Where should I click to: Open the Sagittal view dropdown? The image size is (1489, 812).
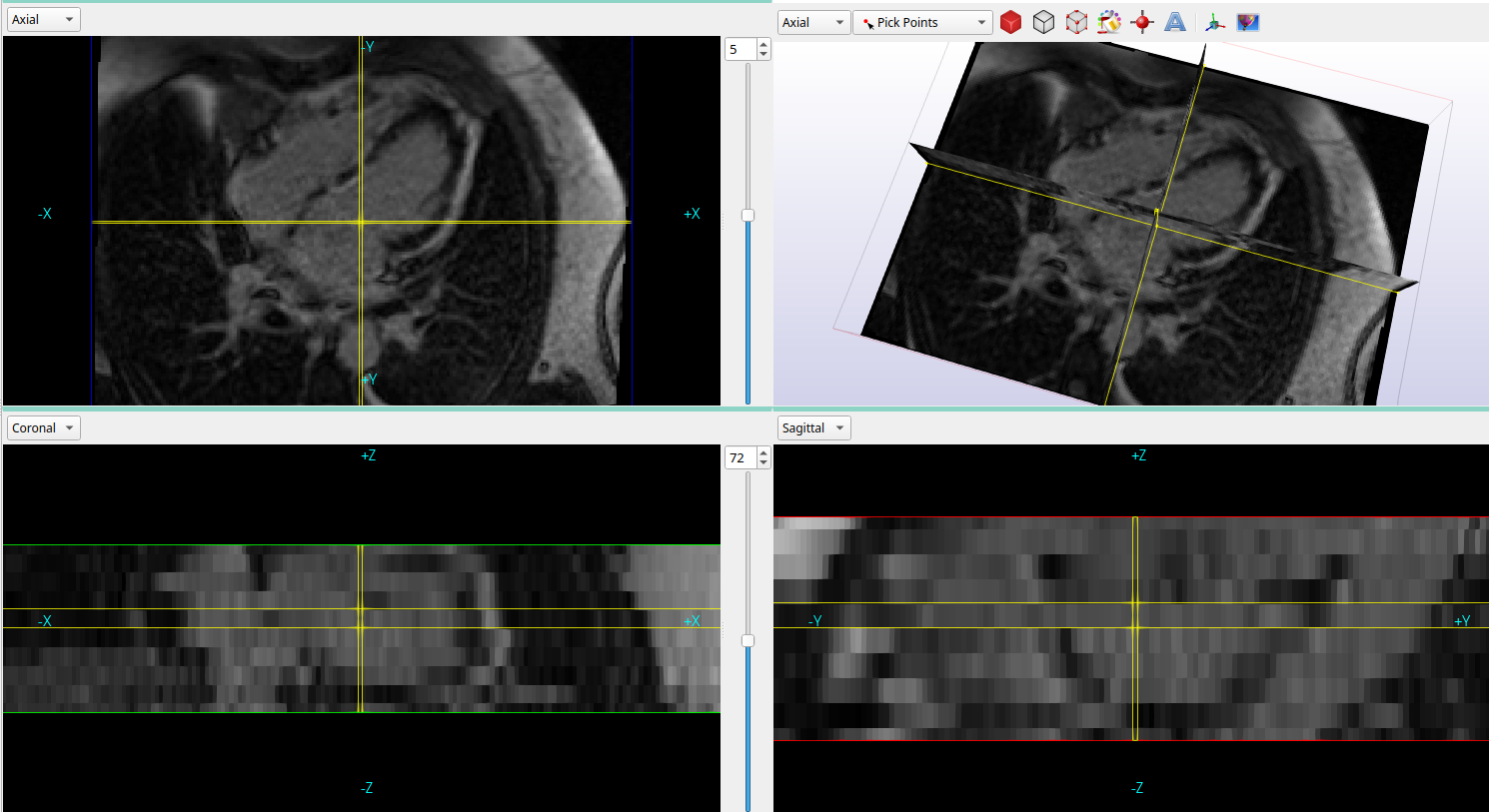click(813, 428)
